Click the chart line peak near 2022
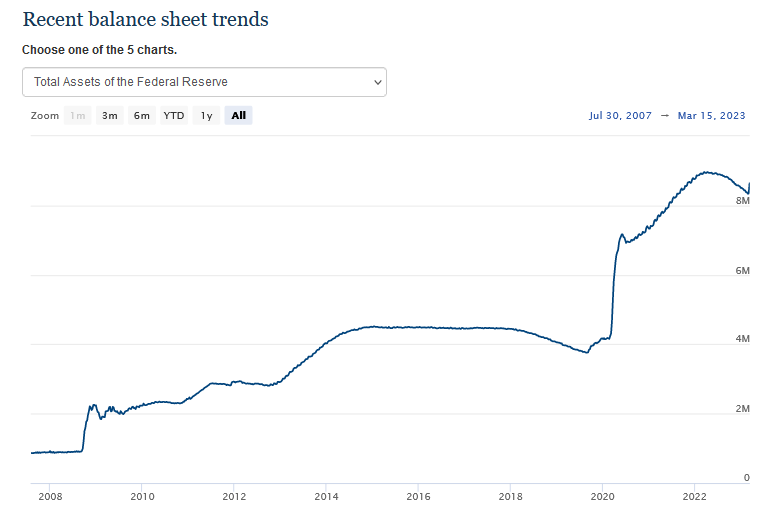The height and width of the screenshot is (516, 776). 706,172
